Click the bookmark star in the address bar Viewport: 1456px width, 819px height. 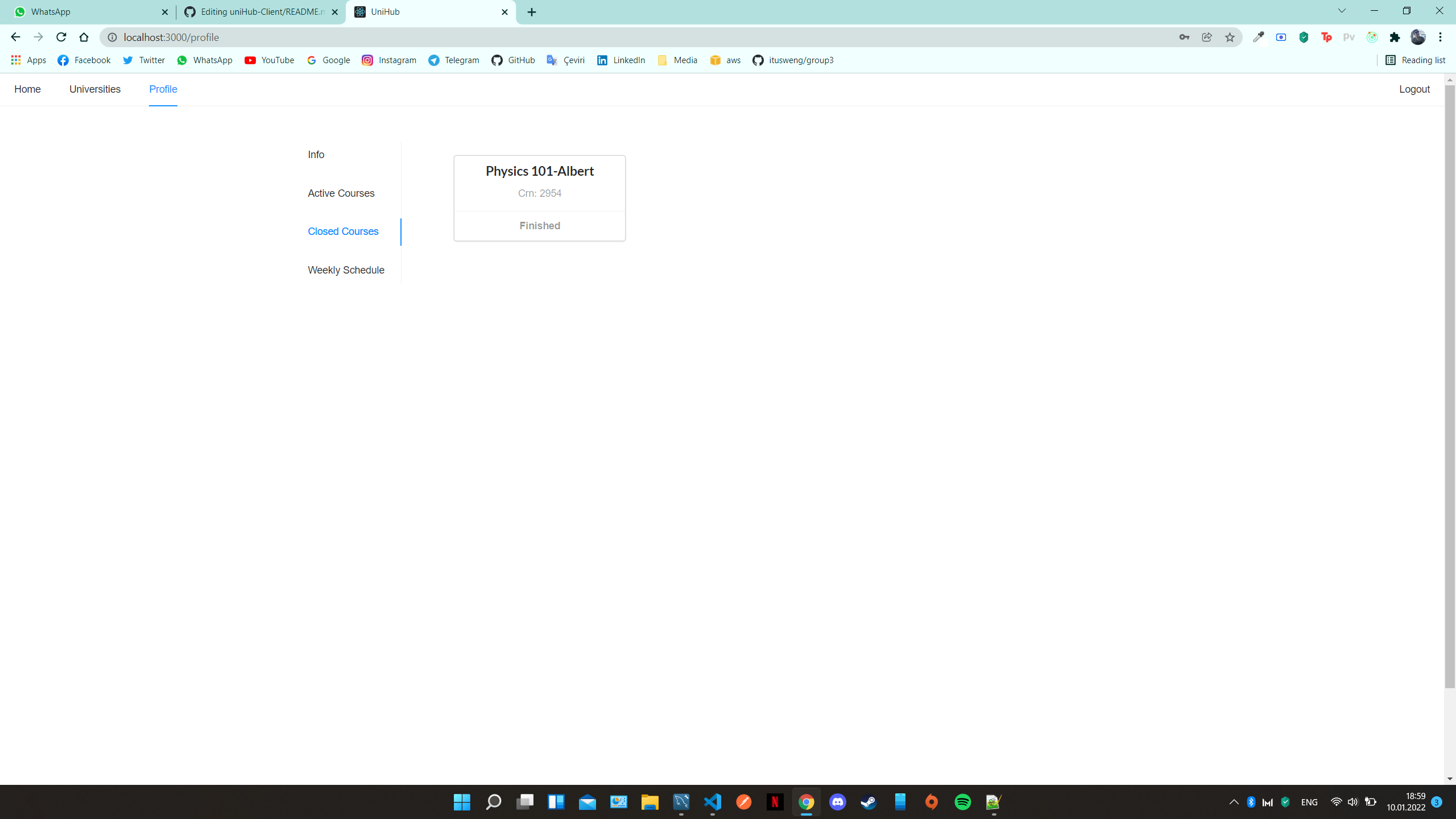point(1230,37)
